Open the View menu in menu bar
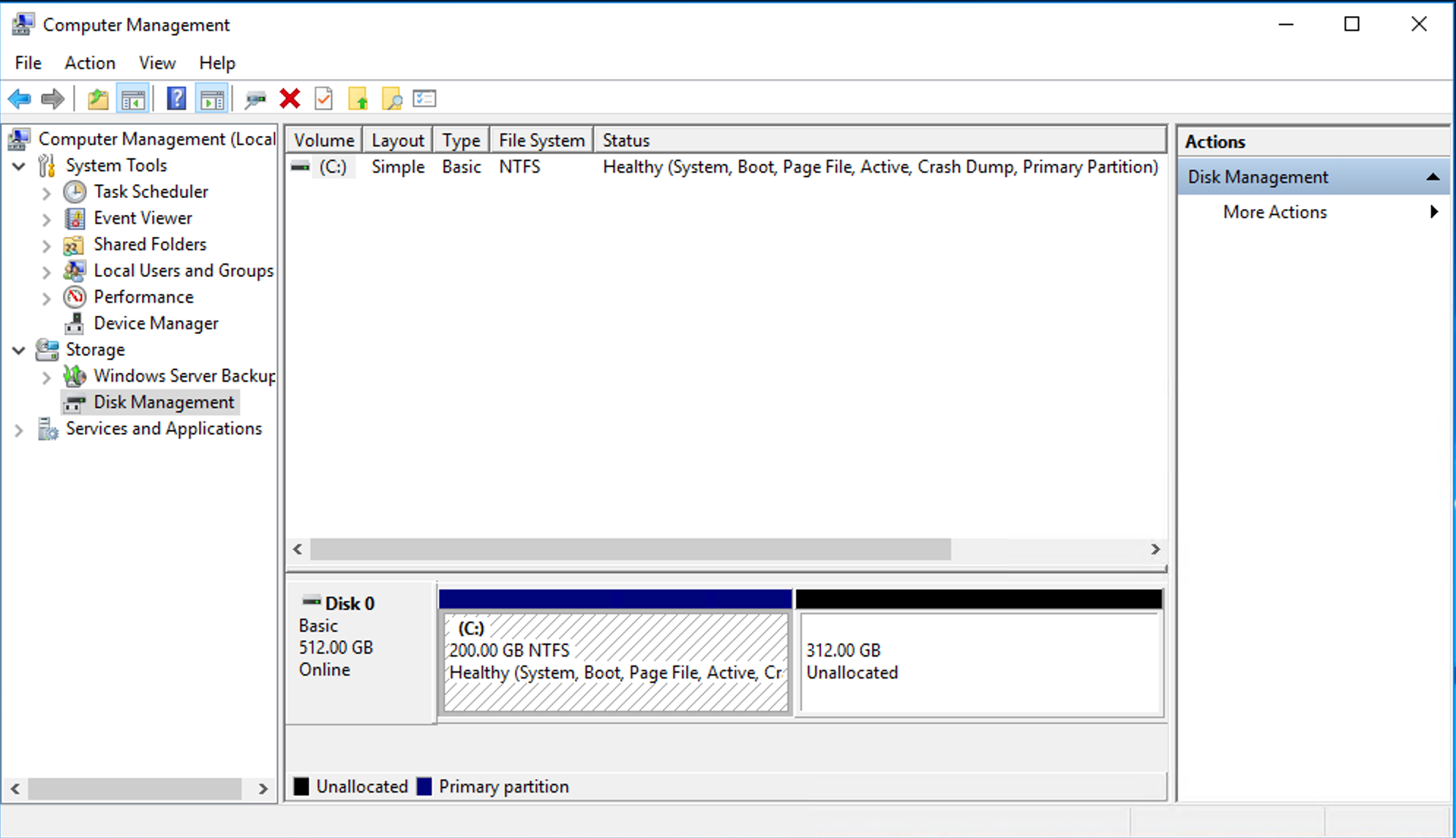The height and width of the screenshot is (838, 1456). [x=157, y=62]
